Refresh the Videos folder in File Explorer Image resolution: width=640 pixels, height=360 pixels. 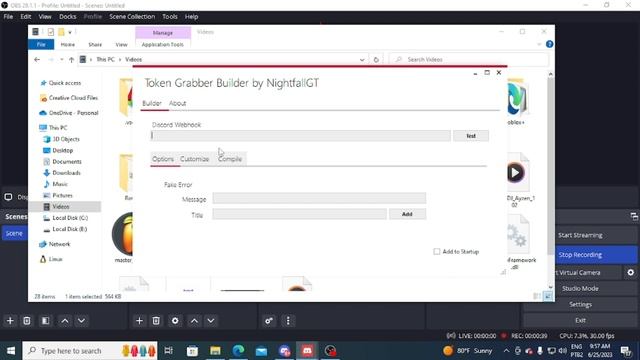click(376, 60)
